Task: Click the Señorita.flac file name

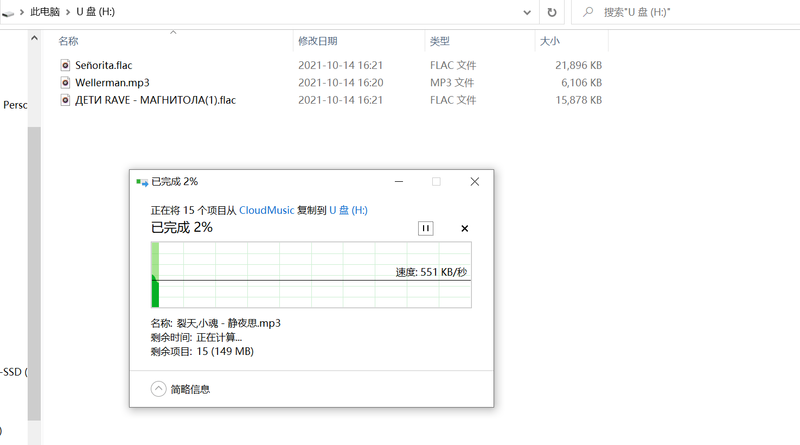Action: point(104,65)
